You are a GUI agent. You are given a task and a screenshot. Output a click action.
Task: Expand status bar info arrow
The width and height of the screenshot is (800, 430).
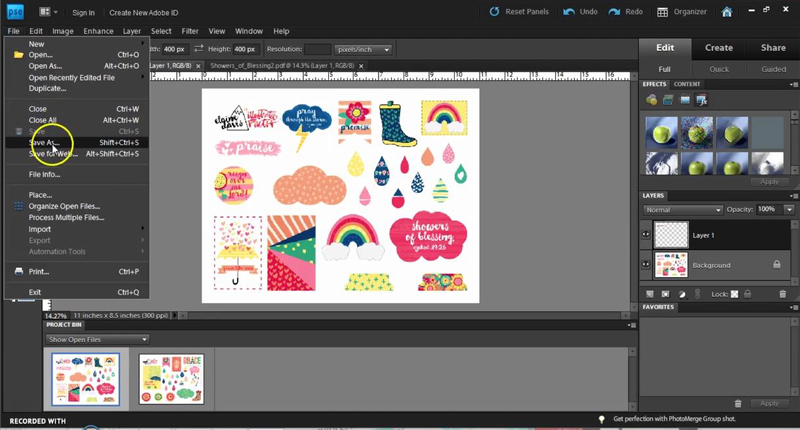pyautogui.click(x=174, y=315)
